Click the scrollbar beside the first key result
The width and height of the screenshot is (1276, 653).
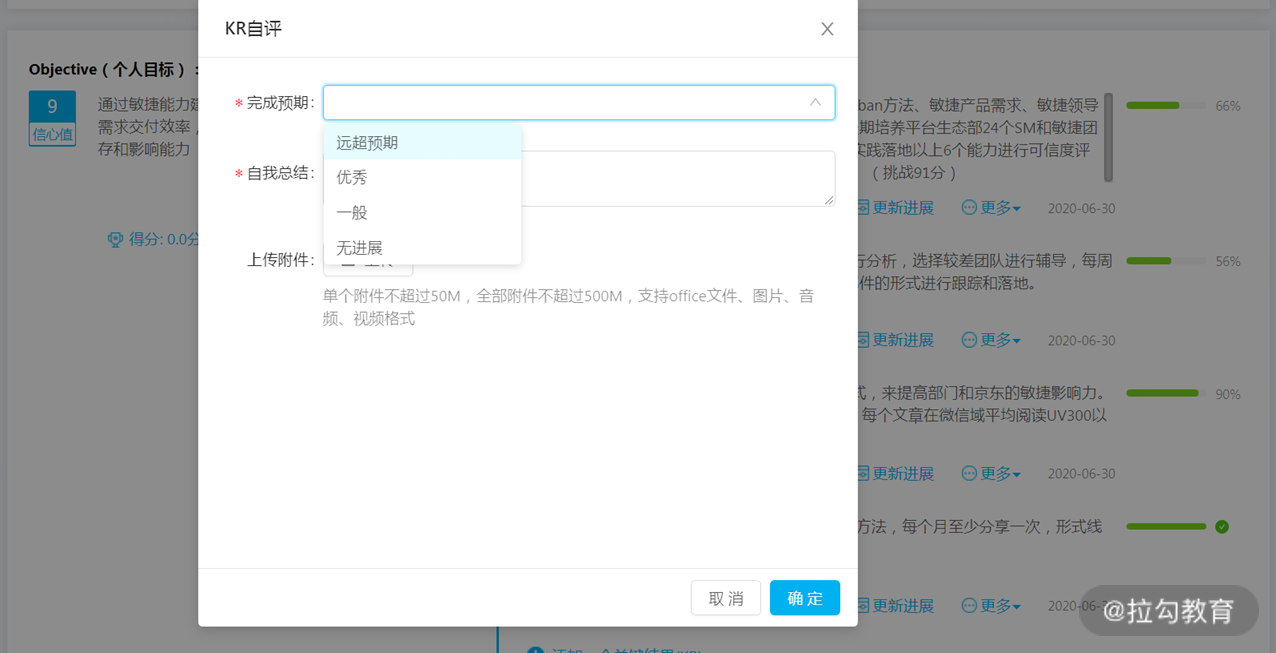pyautogui.click(x=1108, y=140)
